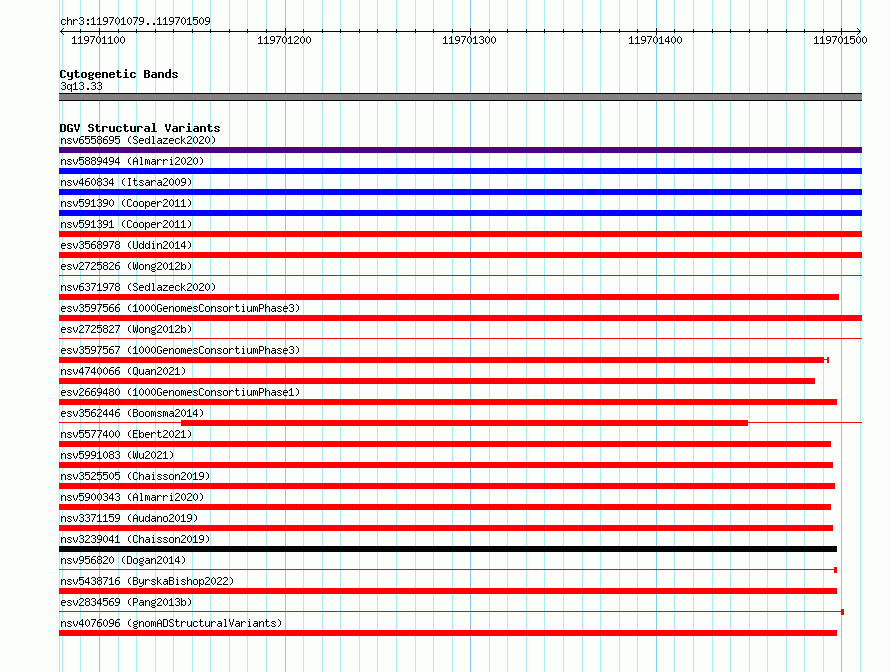This screenshot has width=890, height=672.
Task: Select the red esv2669480 variant bar
Action: (x=448, y=402)
